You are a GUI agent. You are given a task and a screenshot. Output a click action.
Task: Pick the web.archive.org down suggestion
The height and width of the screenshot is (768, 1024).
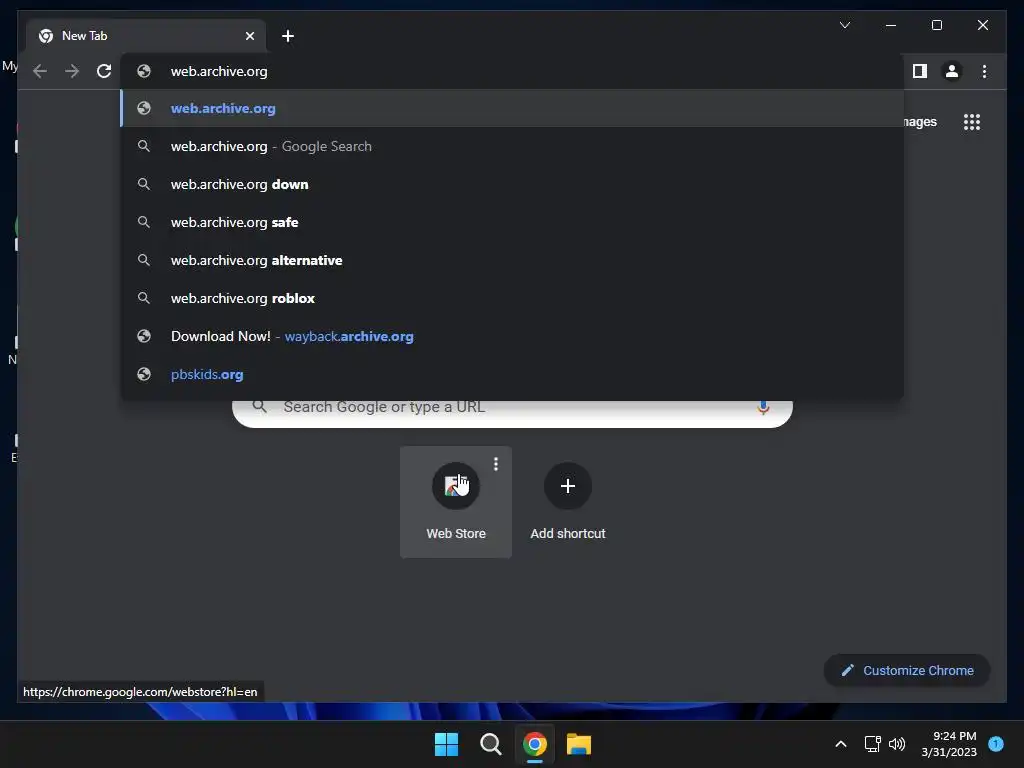point(512,184)
